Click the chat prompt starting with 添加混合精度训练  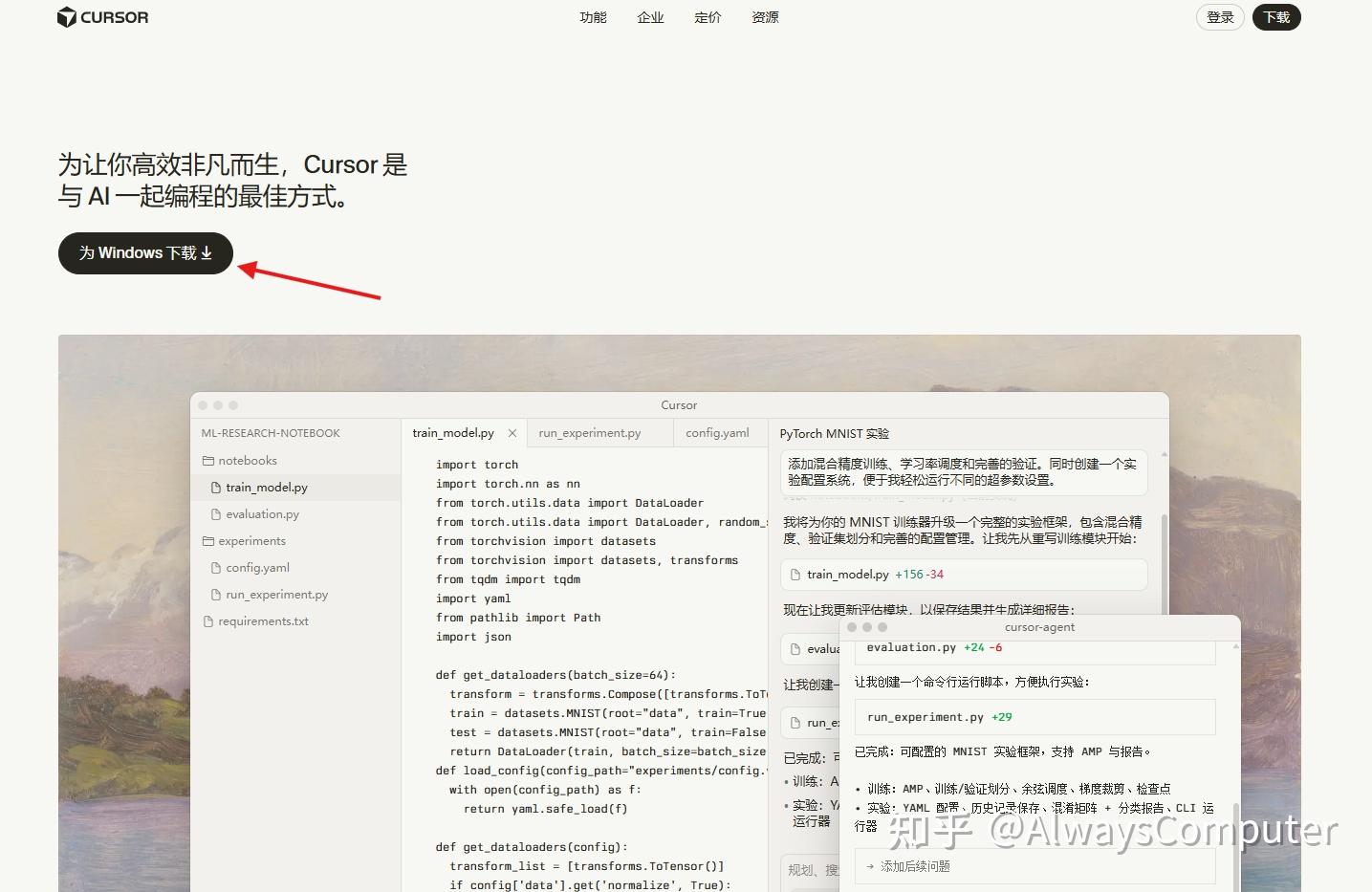pyautogui.click(x=964, y=472)
